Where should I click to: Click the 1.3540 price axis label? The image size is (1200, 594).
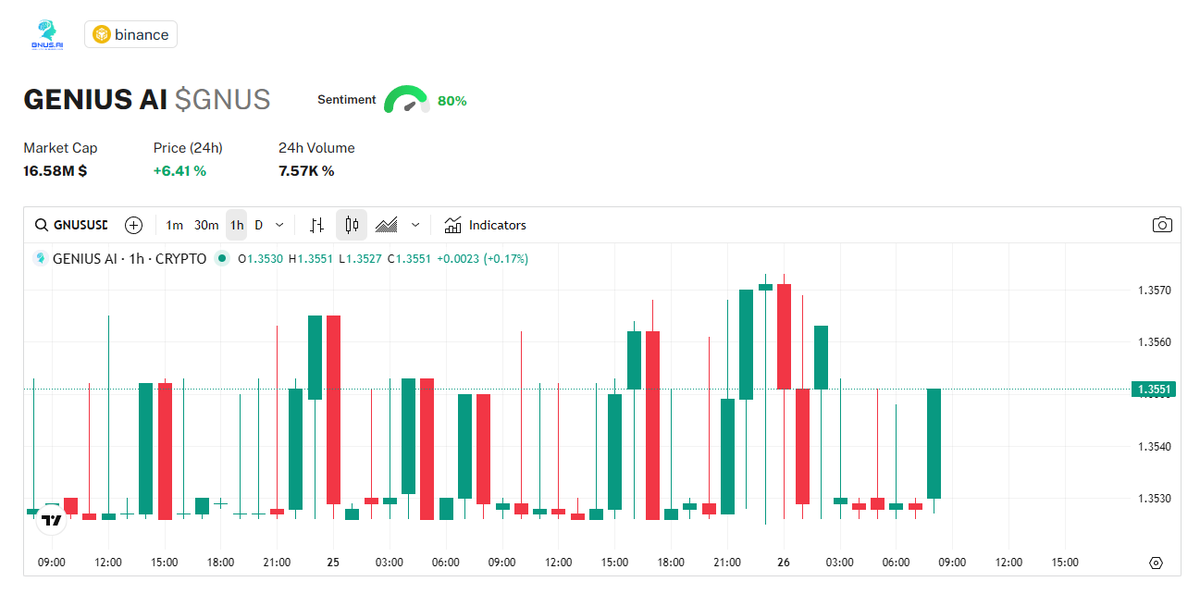[1154, 446]
